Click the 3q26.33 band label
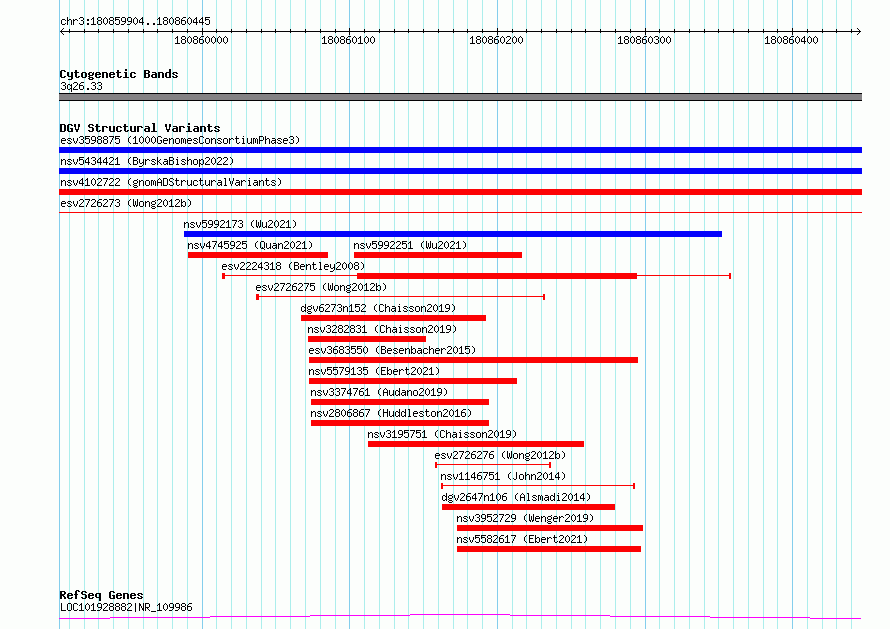 coord(81,86)
